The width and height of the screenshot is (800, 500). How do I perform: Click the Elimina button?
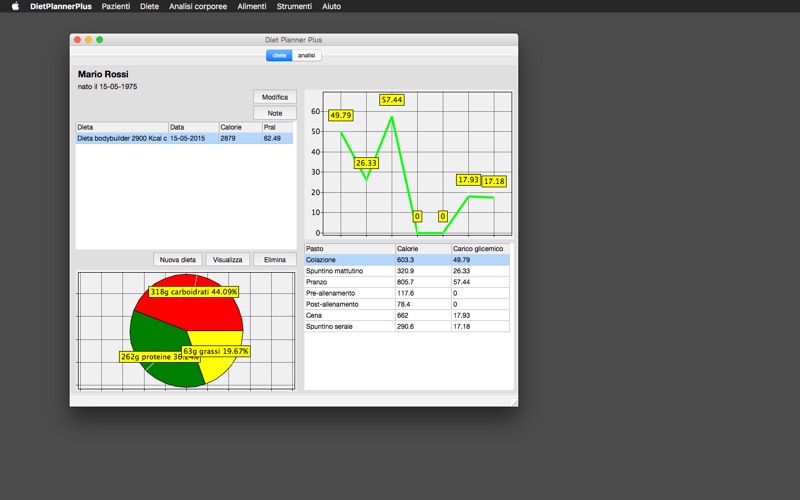tap(274, 260)
